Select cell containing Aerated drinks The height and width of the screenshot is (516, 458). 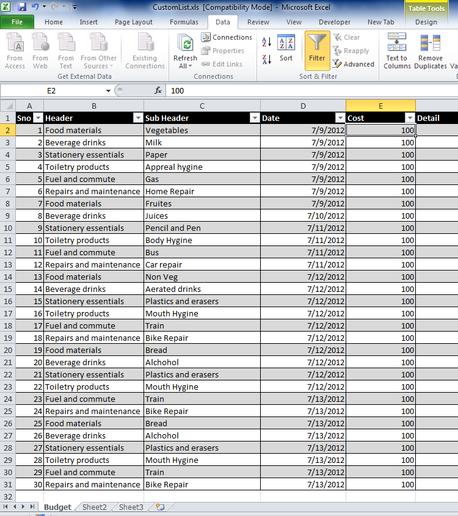[x=202, y=289]
